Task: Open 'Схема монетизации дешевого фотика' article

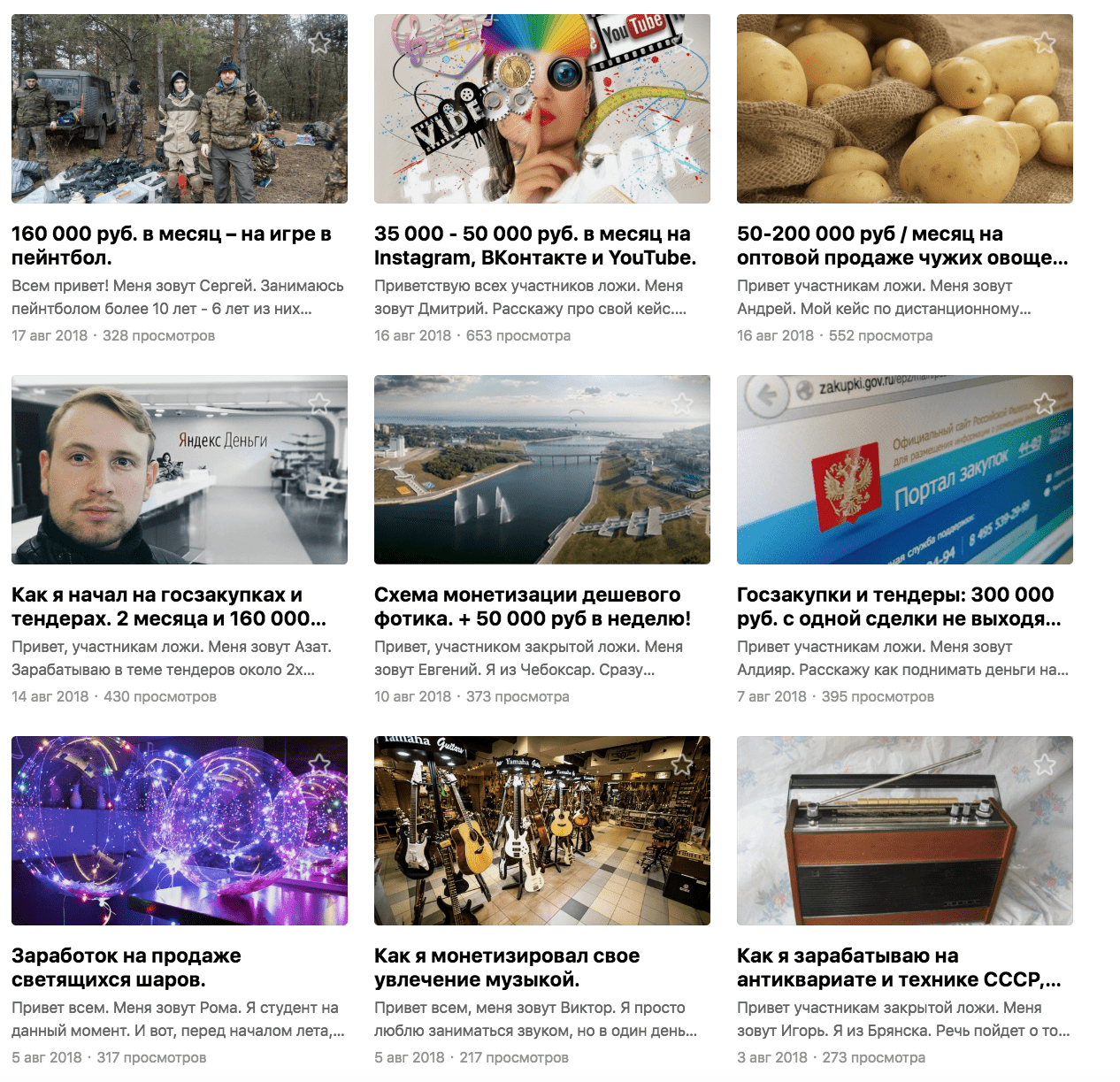Action: (533, 607)
